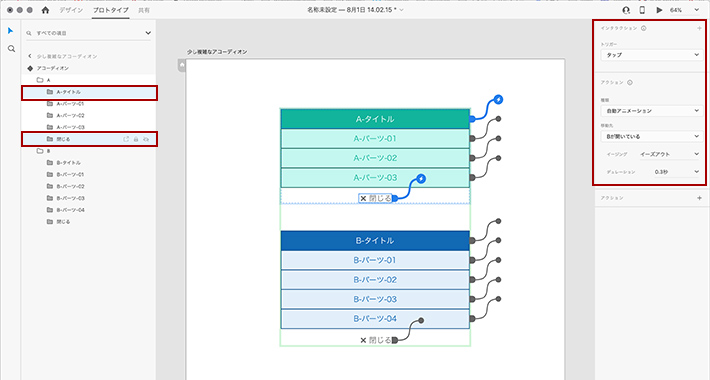Collapse folder B in the layers panel
This screenshot has height=380, width=710.
(x=40, y=151)
